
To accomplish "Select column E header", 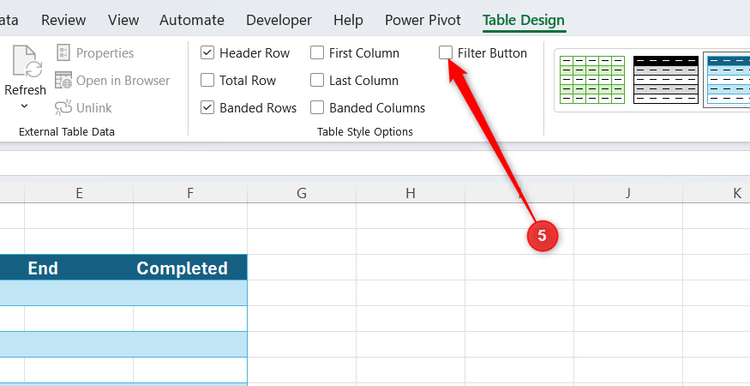I will click(x=79, y=193).
